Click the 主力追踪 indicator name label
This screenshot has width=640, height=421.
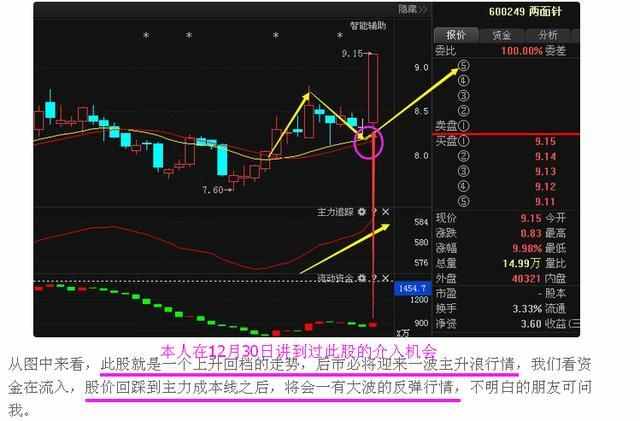click(x=335, y=213)
